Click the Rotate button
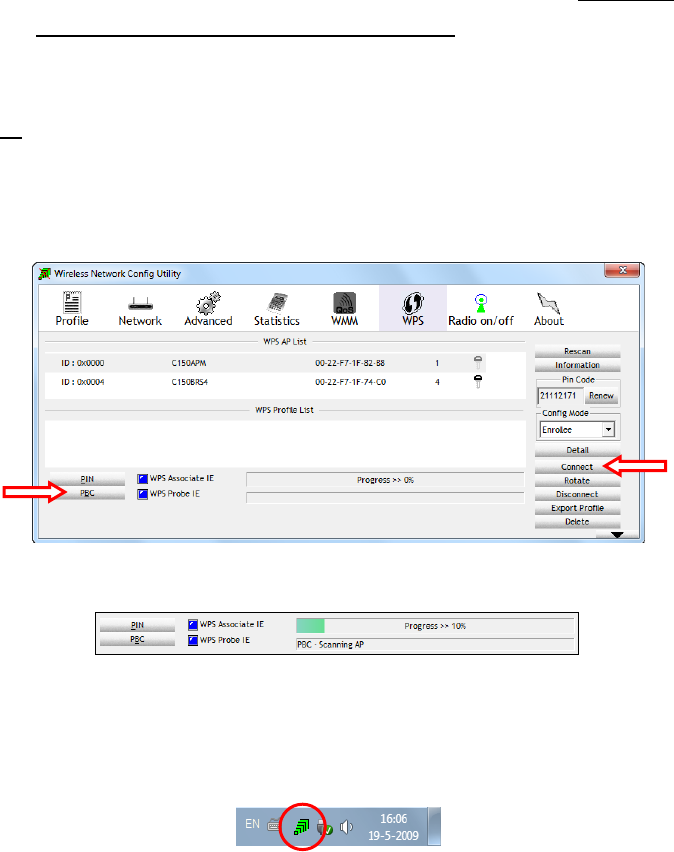This screenshot has width=674, height=852. tap(577, 480)
